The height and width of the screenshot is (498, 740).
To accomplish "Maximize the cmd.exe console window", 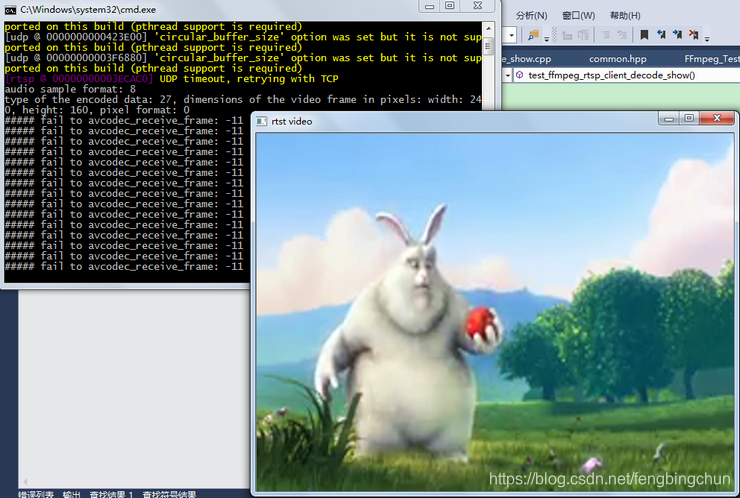I will coord(450,6).
